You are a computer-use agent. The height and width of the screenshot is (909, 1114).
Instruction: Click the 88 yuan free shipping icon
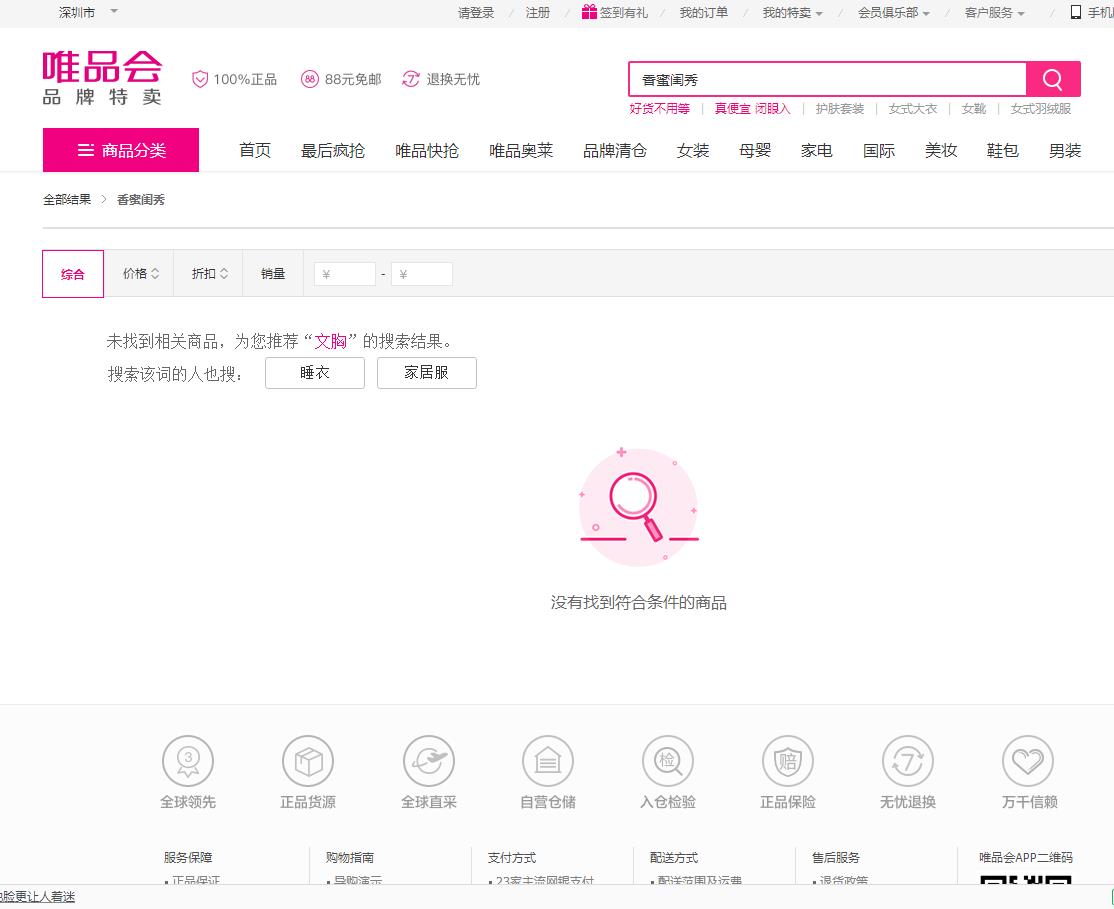[x=310, y=79]
